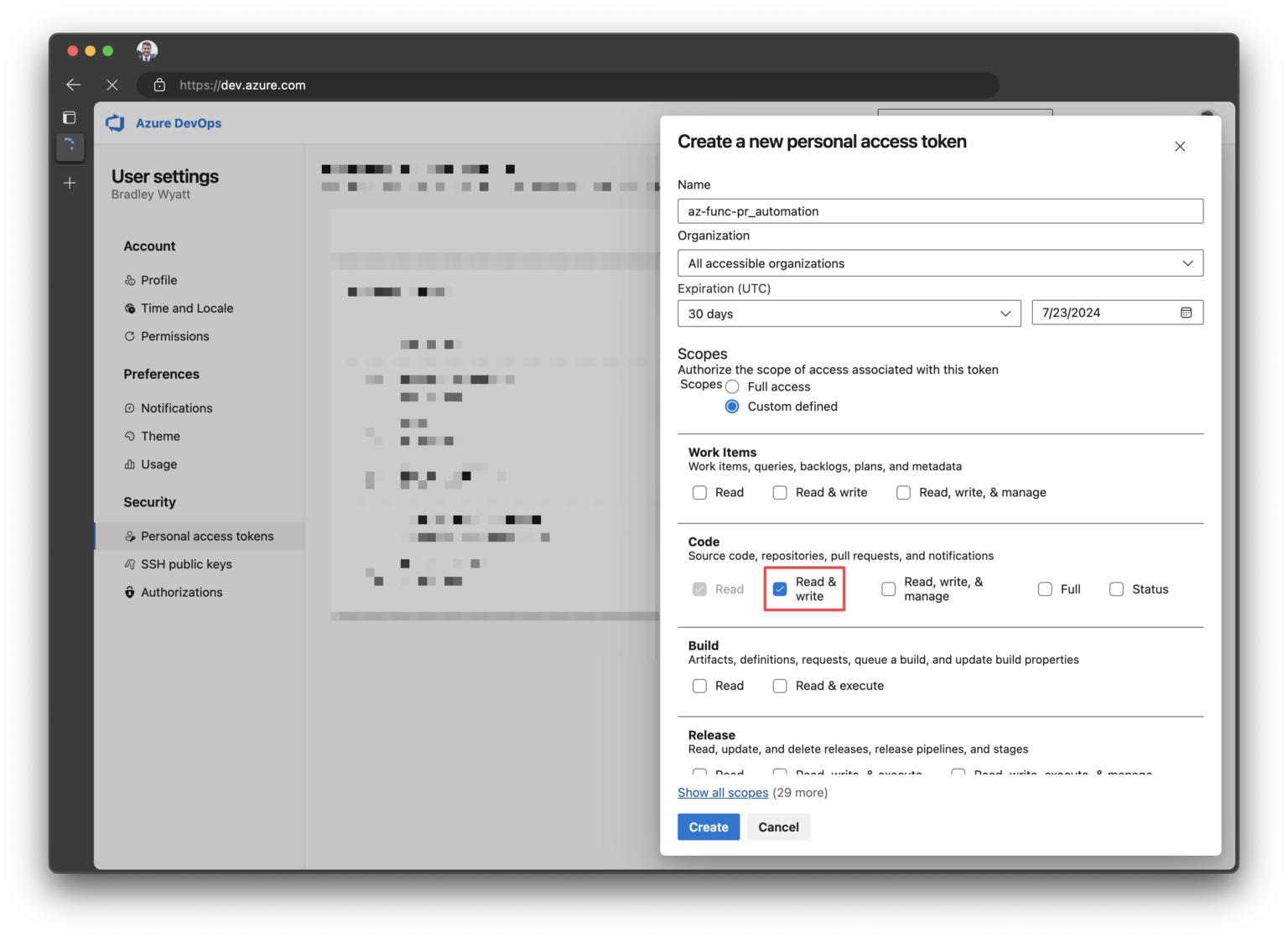The height and width of the screenshot is (938, 1288).
Task: Click the Theme icon in Preferences
Action: coord(130,436)
